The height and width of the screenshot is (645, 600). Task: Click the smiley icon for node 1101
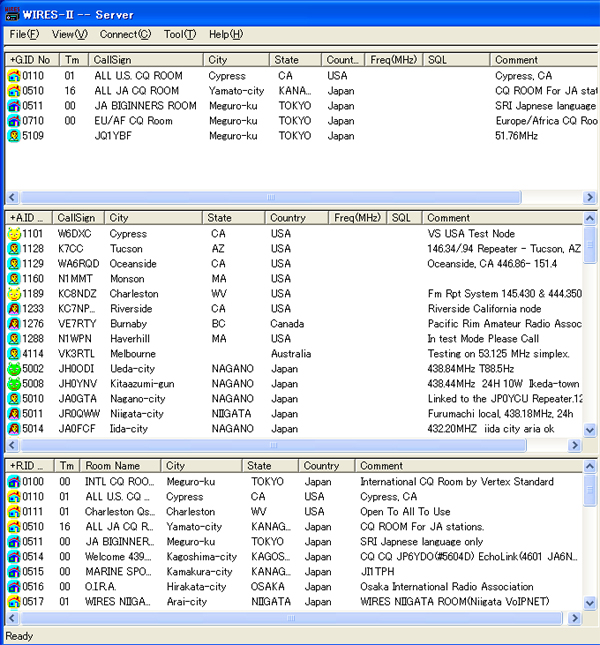click(14, 234)
